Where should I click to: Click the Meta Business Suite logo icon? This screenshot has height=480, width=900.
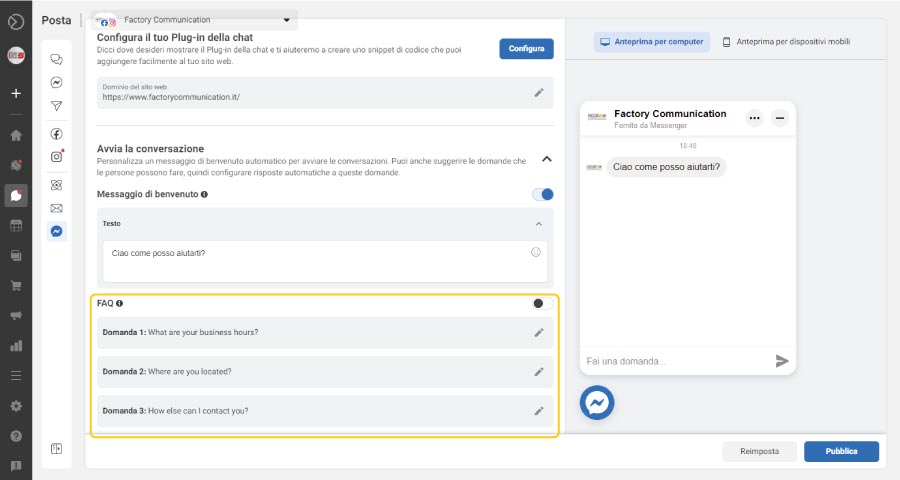(x=16, y=22)
